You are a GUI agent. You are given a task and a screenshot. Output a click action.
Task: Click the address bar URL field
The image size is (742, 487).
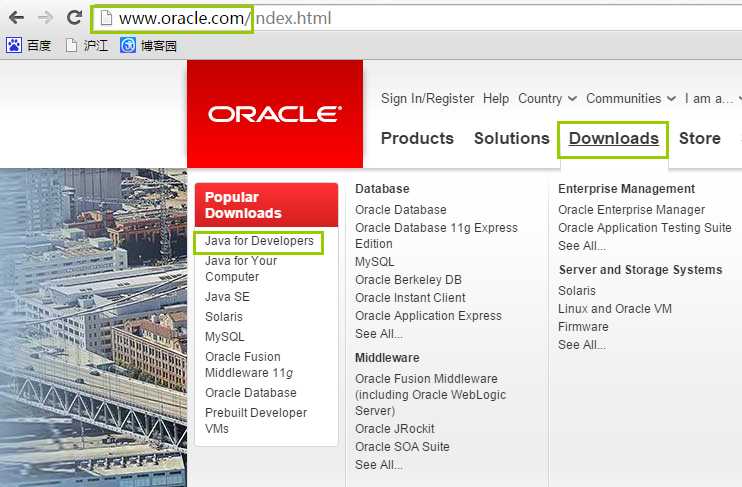[416, 18]
